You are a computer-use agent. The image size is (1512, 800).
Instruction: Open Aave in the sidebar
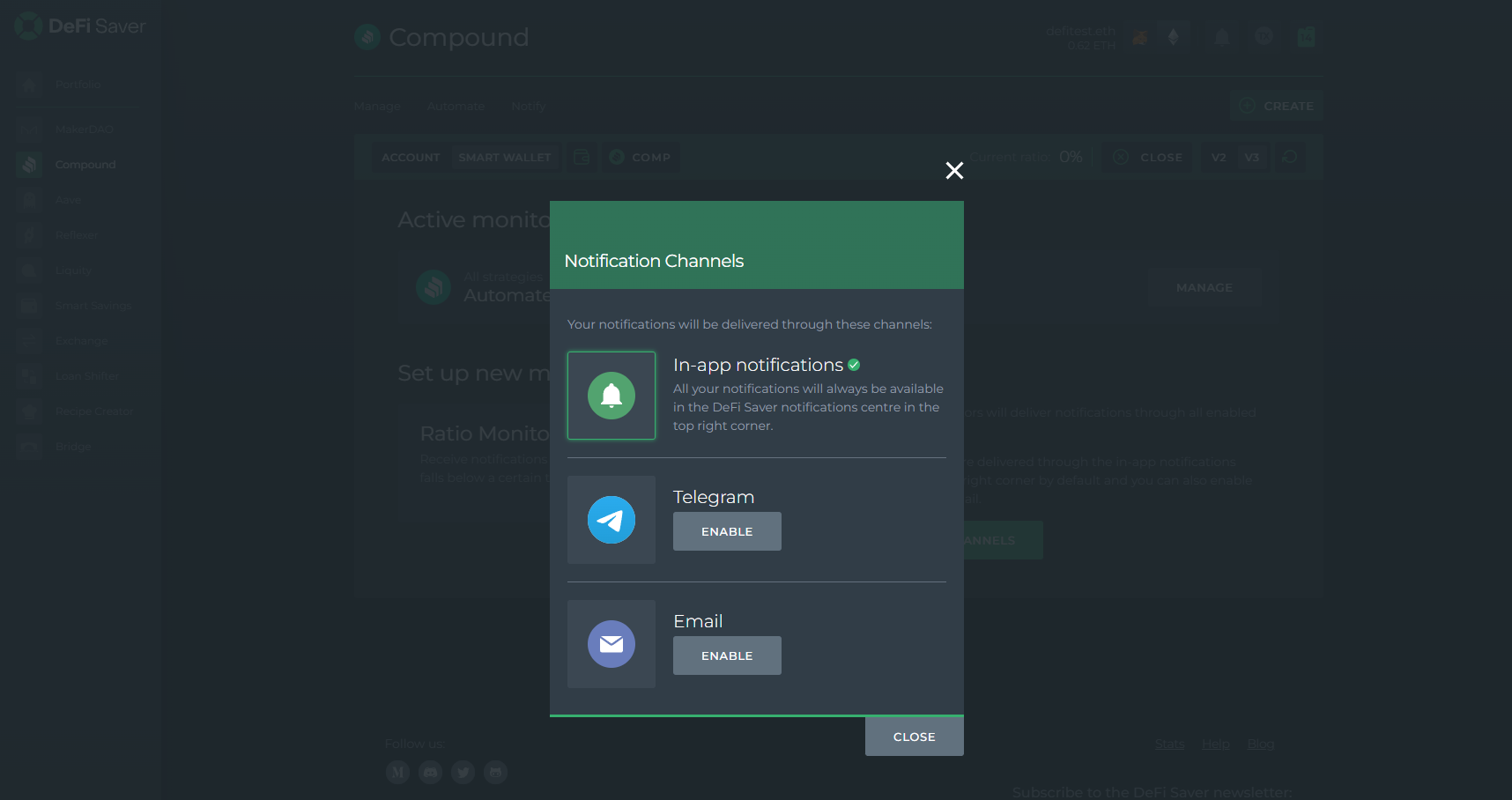click(x=68, y=200)
